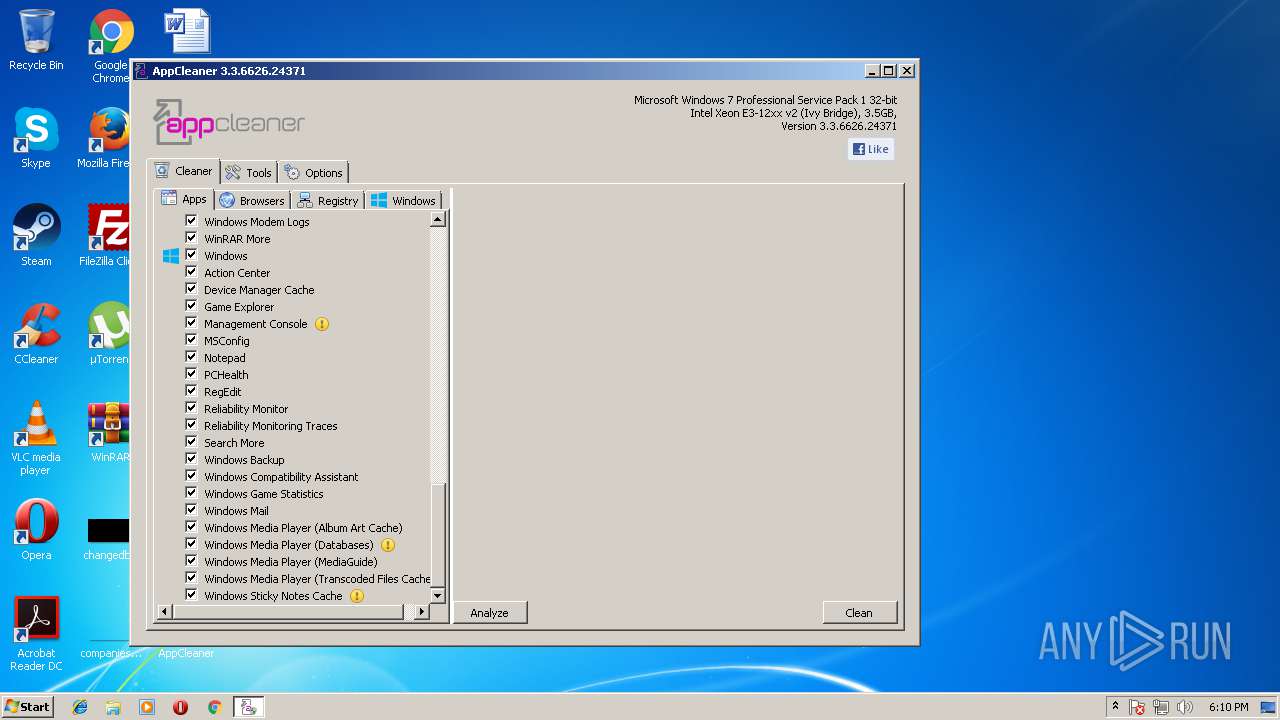Open VLC media player shortcut
The image size is (1280, 720).
36,438
